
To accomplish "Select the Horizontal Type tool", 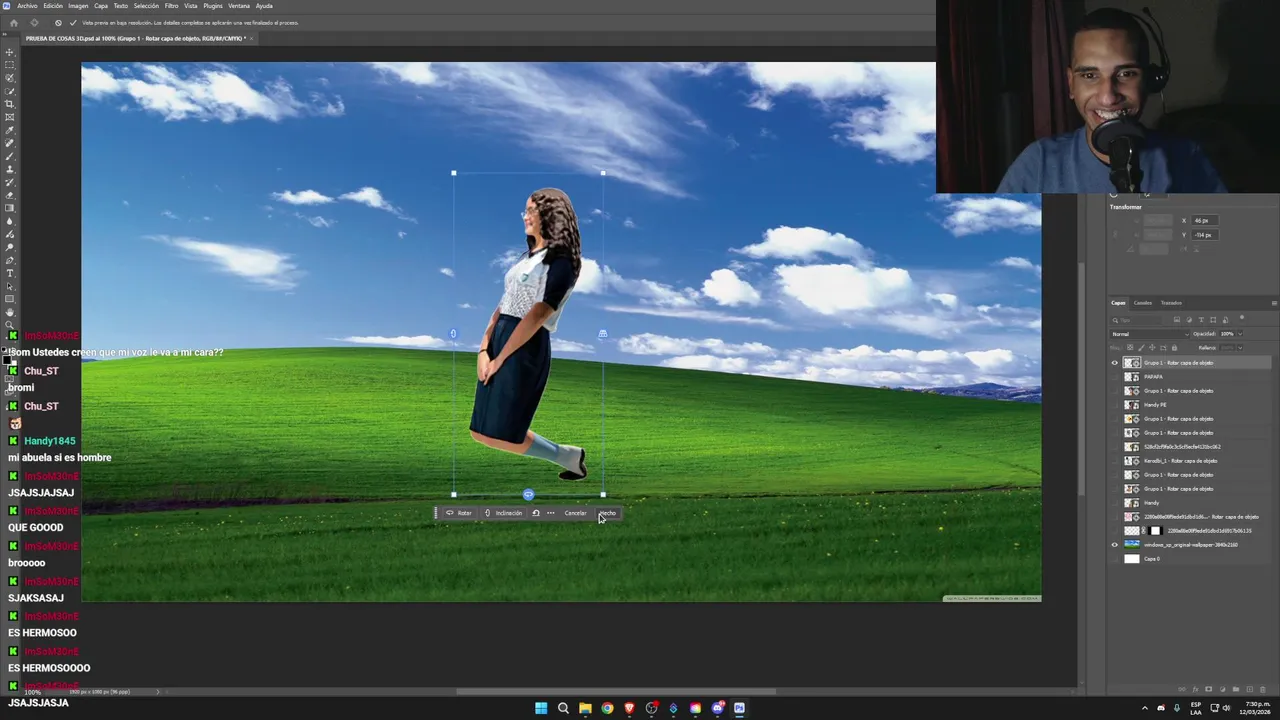I will point(10,273).
